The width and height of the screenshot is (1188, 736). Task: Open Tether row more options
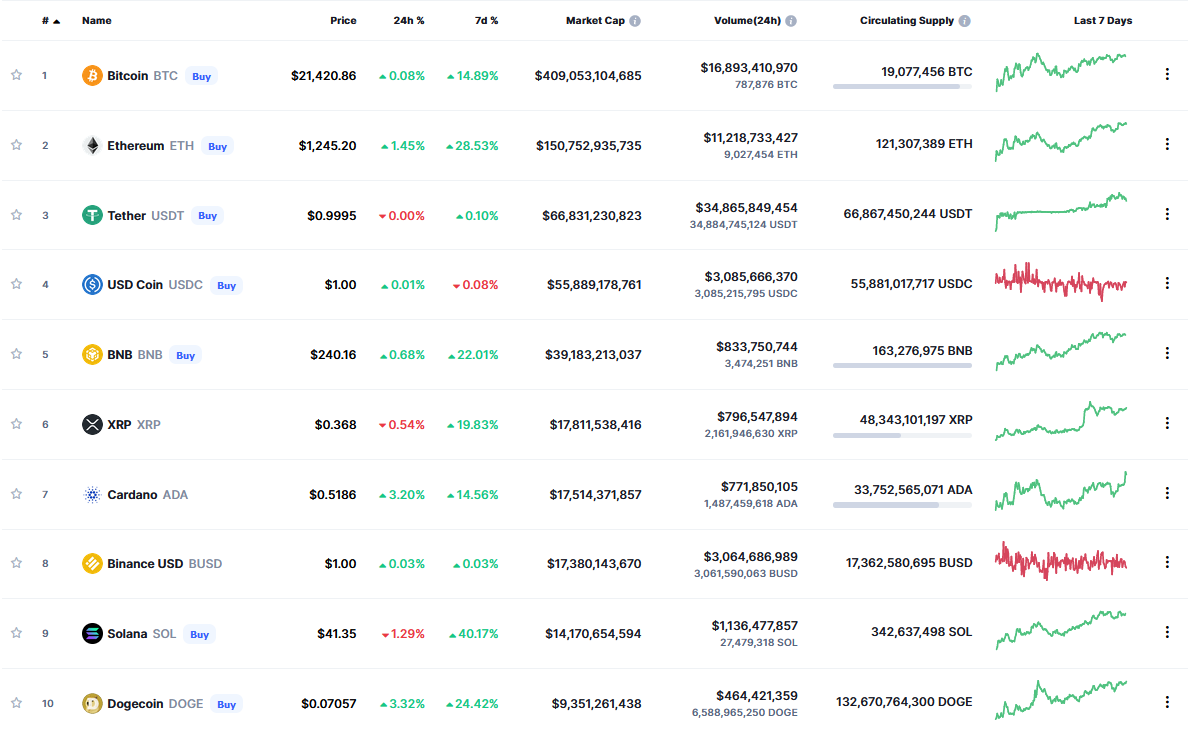pos(1167,214)
